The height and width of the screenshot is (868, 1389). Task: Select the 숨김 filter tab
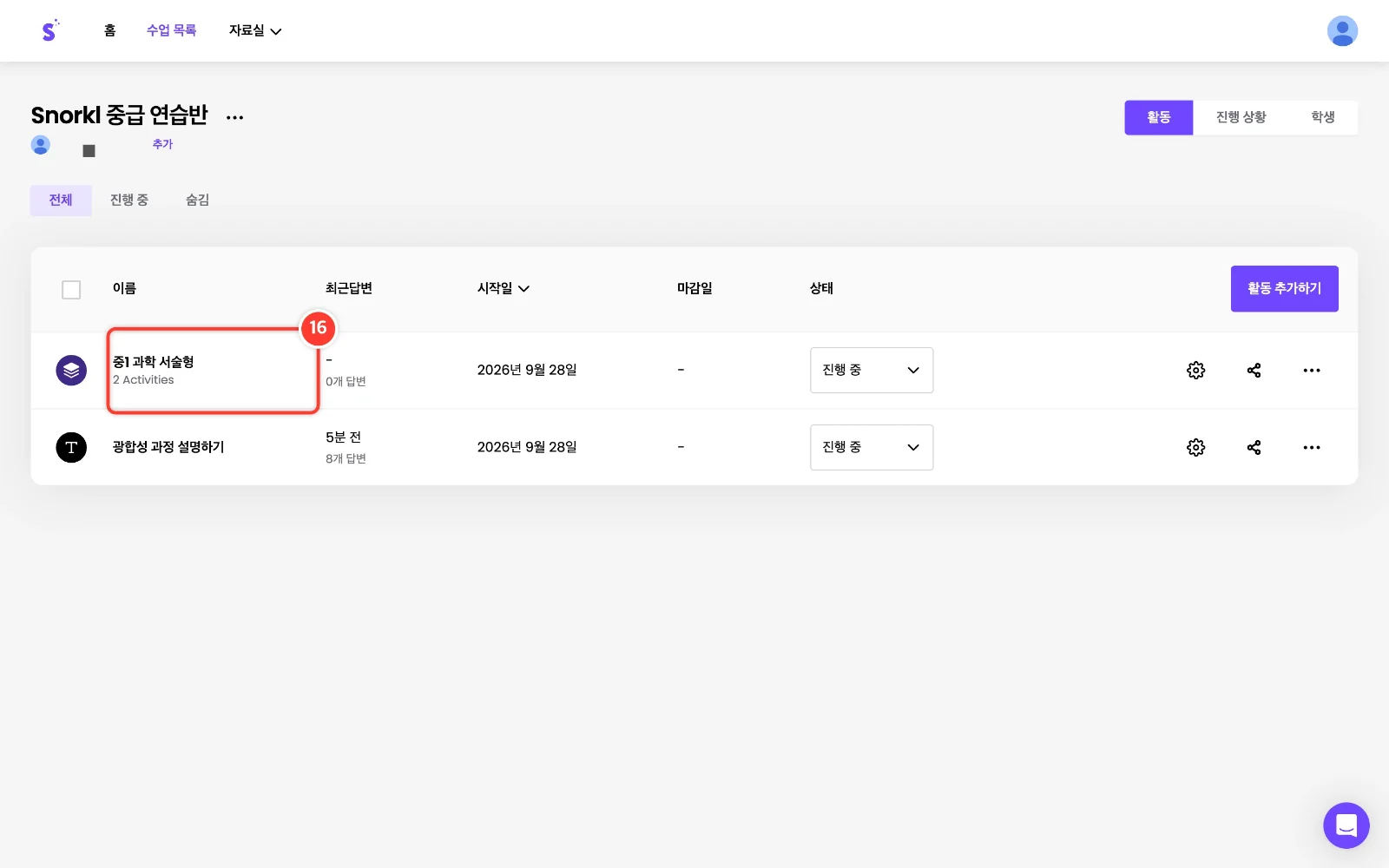click(197, 201)
